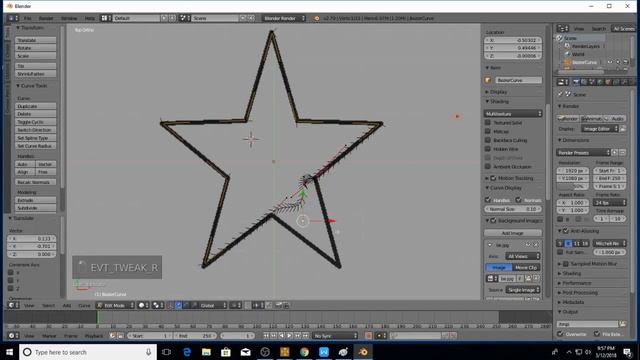Select the World properties tab icon

600,82
